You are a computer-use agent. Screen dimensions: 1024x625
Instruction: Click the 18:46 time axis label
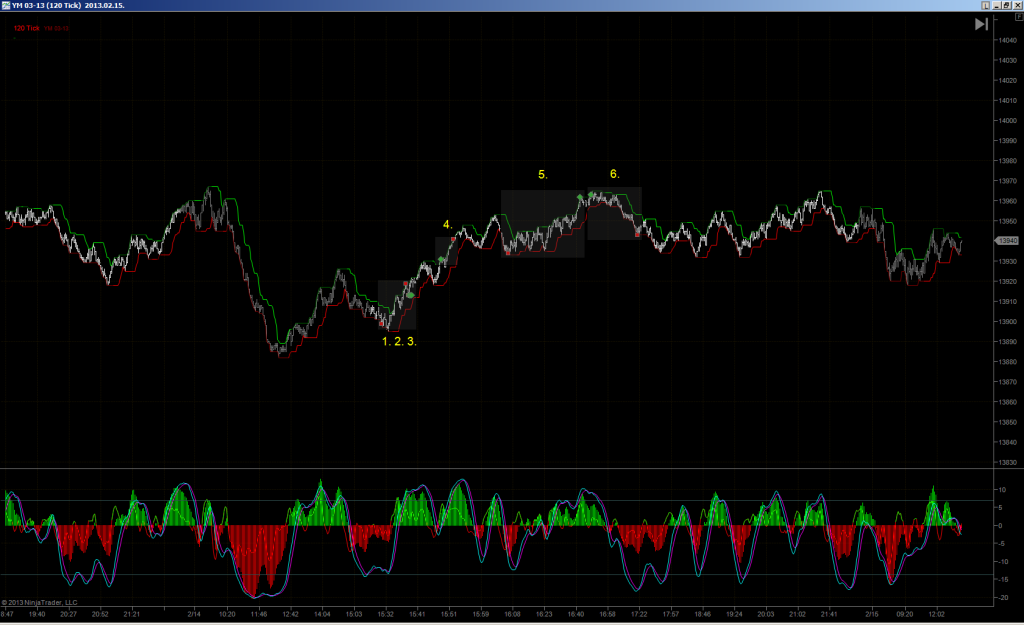click(x=703, y=614)
